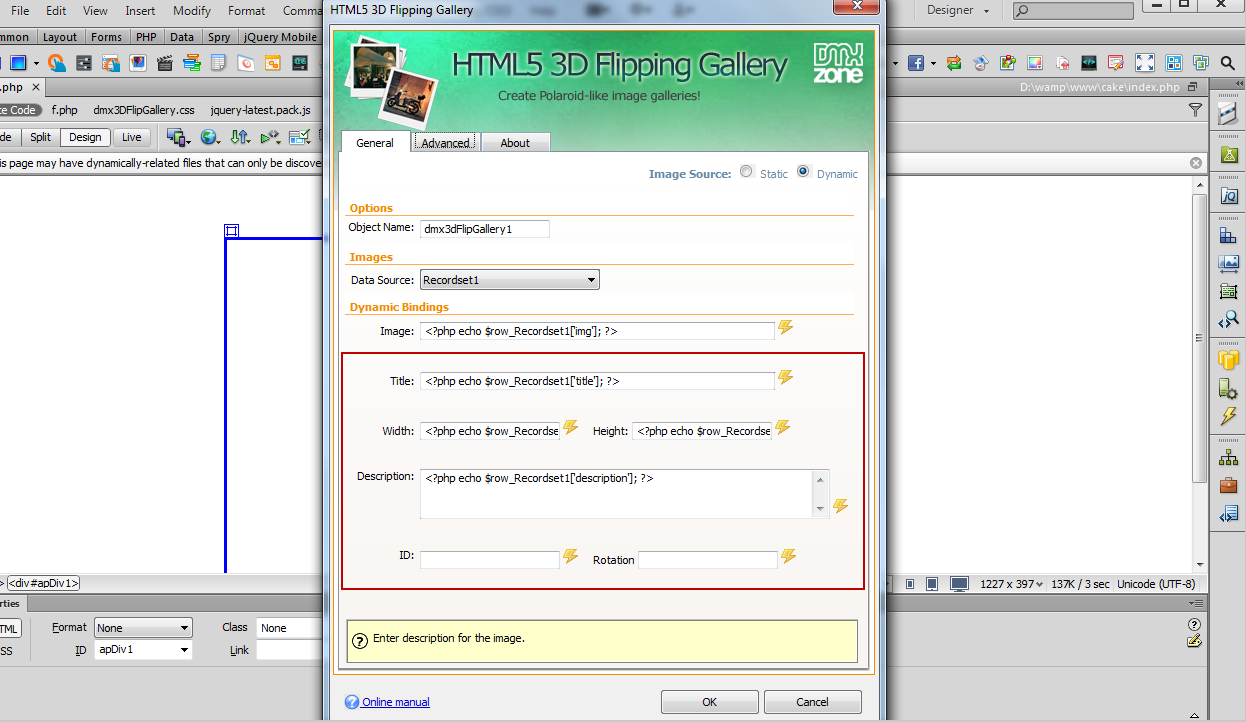1246x722 pixels.
Task: Switch to the About tab in the dialog
Action: pyautogui.click(x=515, y=143)
